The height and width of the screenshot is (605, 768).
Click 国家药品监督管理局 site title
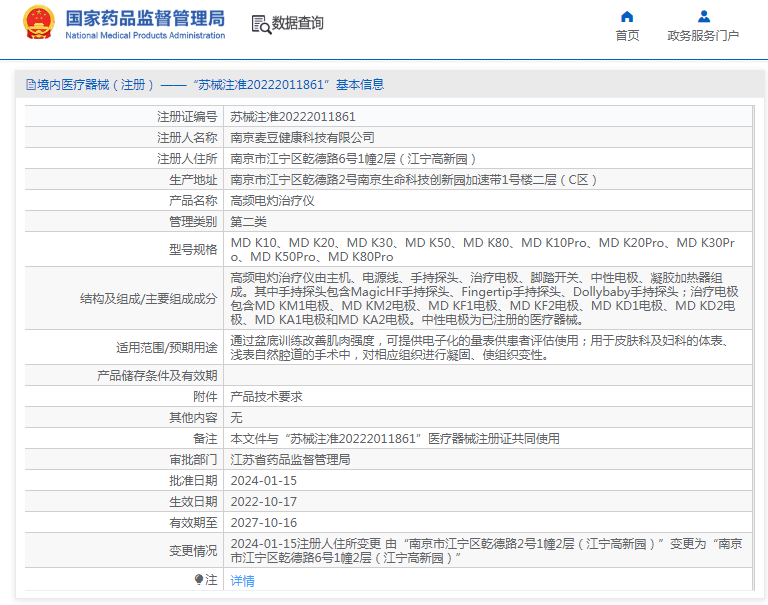[145, 19]
